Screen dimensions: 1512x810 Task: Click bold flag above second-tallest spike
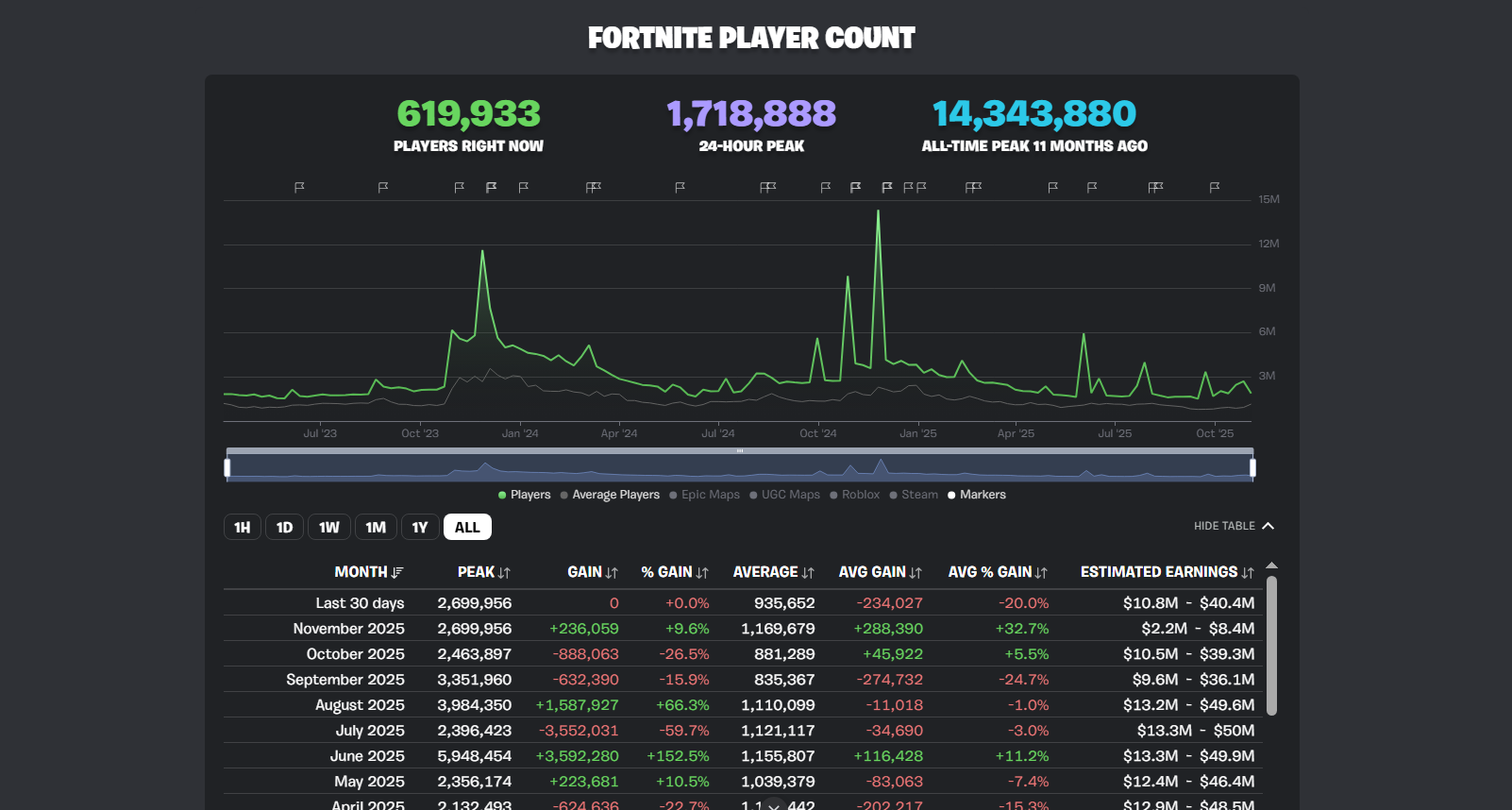[855, 188]
